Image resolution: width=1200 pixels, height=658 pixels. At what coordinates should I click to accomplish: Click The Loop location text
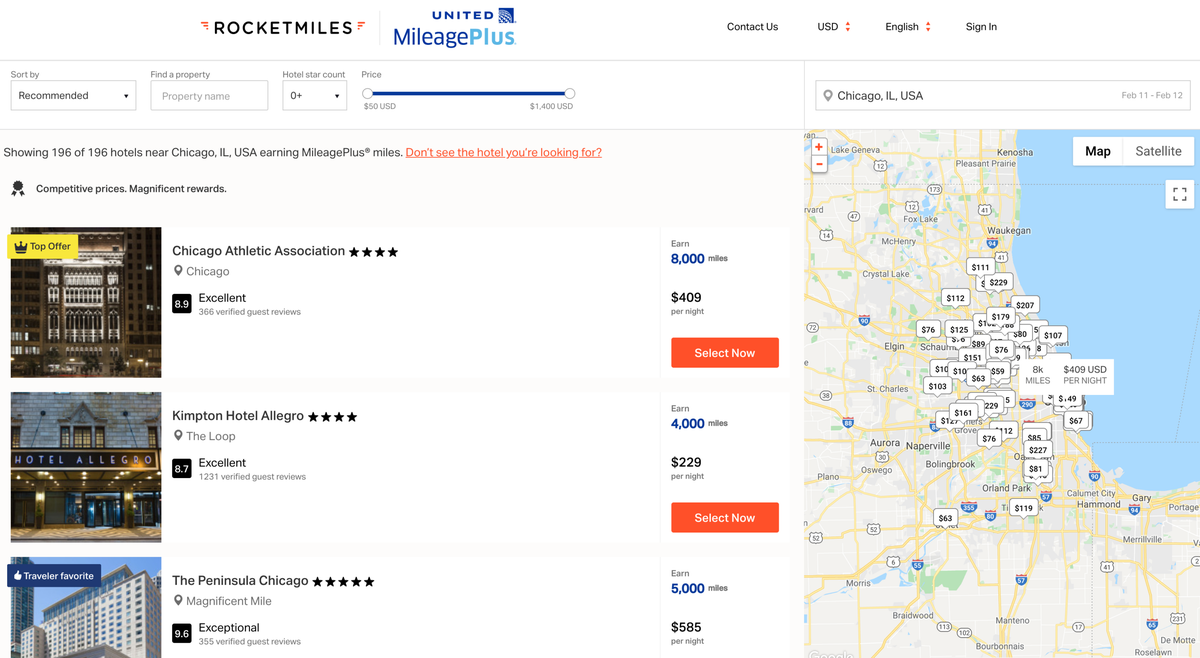(210, 436)
